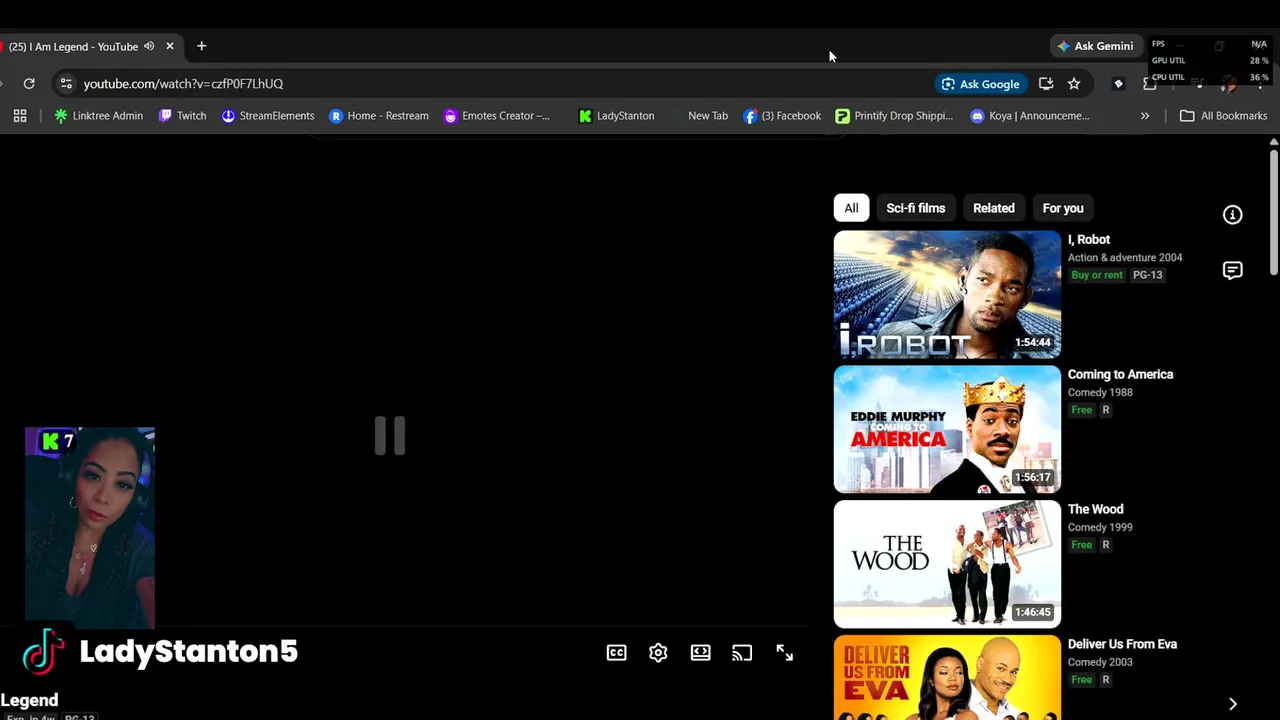This screenshot has height=720, width=1280.
Task: Open the Printify Drop Shipping bookmark
Action: (894, 116)
